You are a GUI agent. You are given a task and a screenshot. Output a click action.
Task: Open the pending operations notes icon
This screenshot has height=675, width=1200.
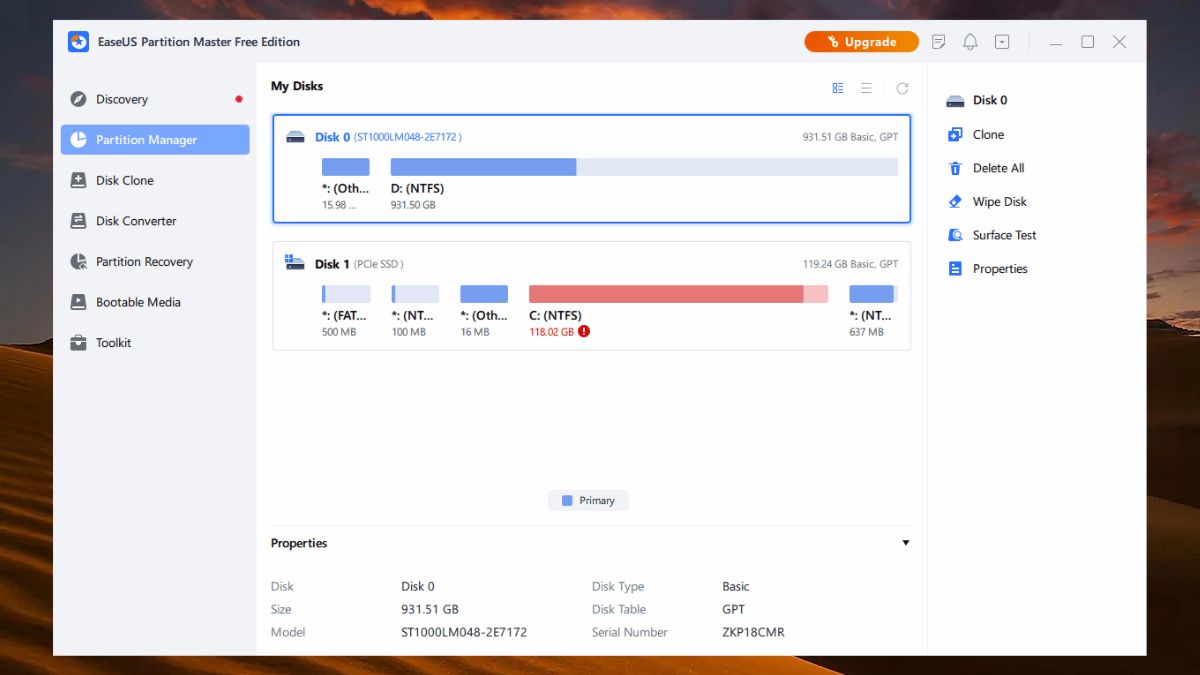[938, 42]
